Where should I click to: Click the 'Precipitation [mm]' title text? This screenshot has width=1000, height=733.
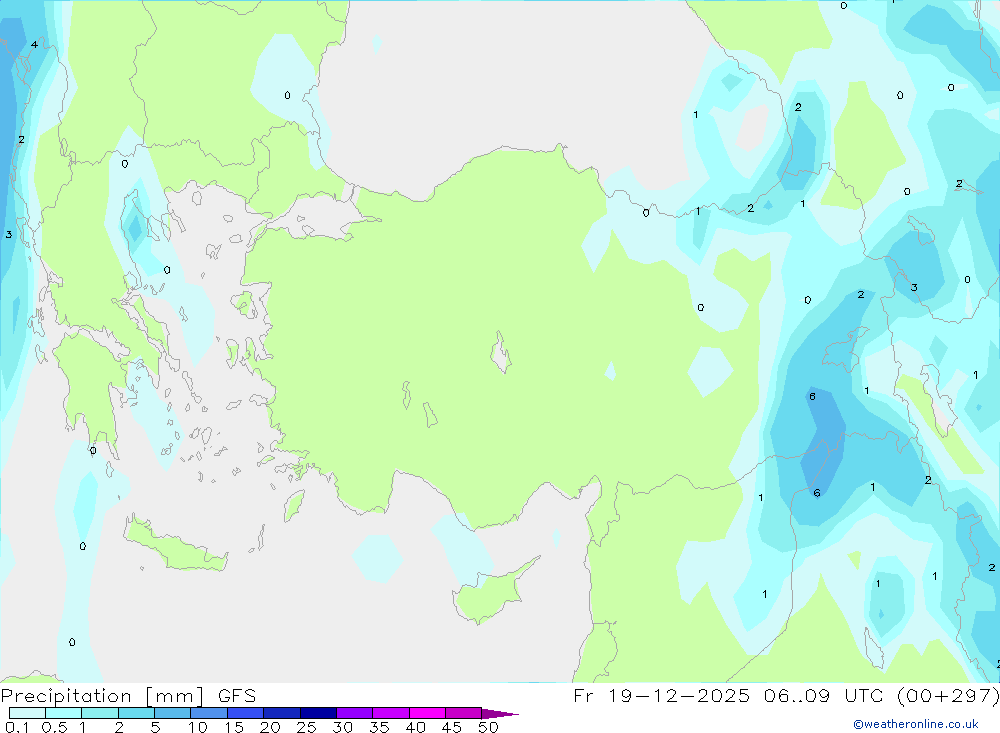click(x=102, y=696)
